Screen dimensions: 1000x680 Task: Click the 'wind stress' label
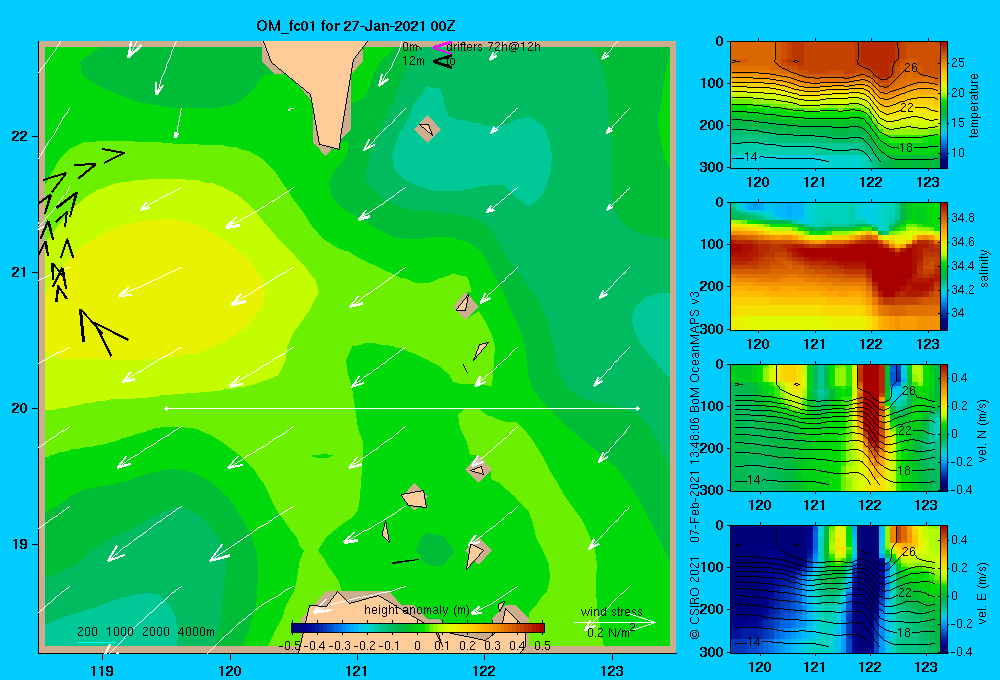tap(612, 611)
